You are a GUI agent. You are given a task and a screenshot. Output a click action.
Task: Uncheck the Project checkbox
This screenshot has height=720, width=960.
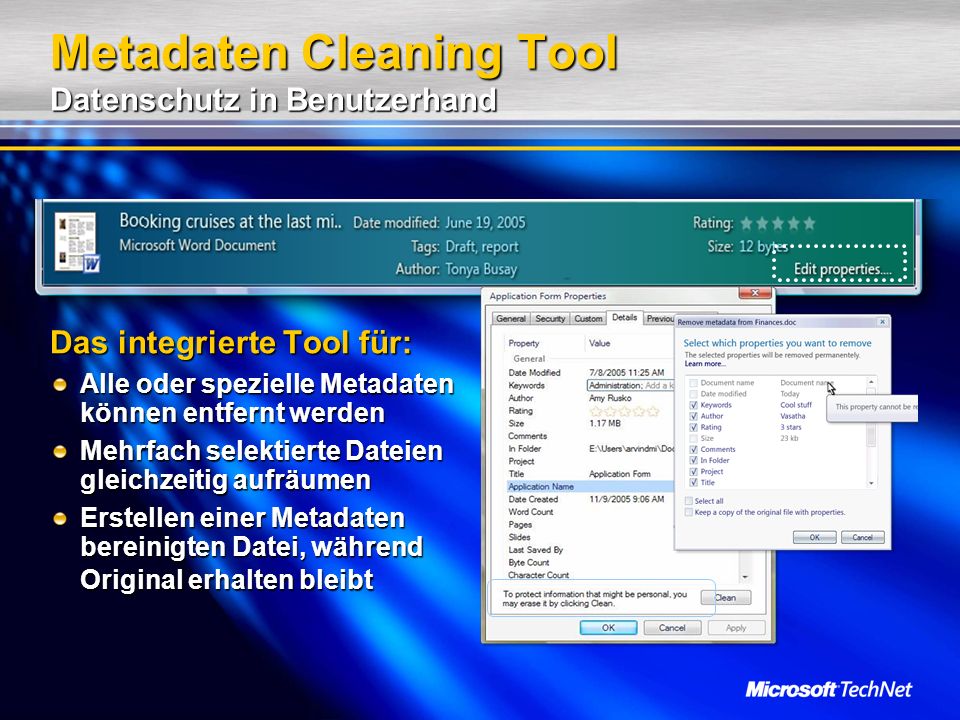[694, 471]
